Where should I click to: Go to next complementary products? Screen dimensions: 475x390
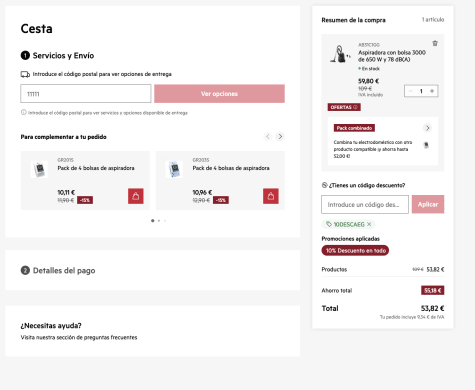click(x=280, y=136)
